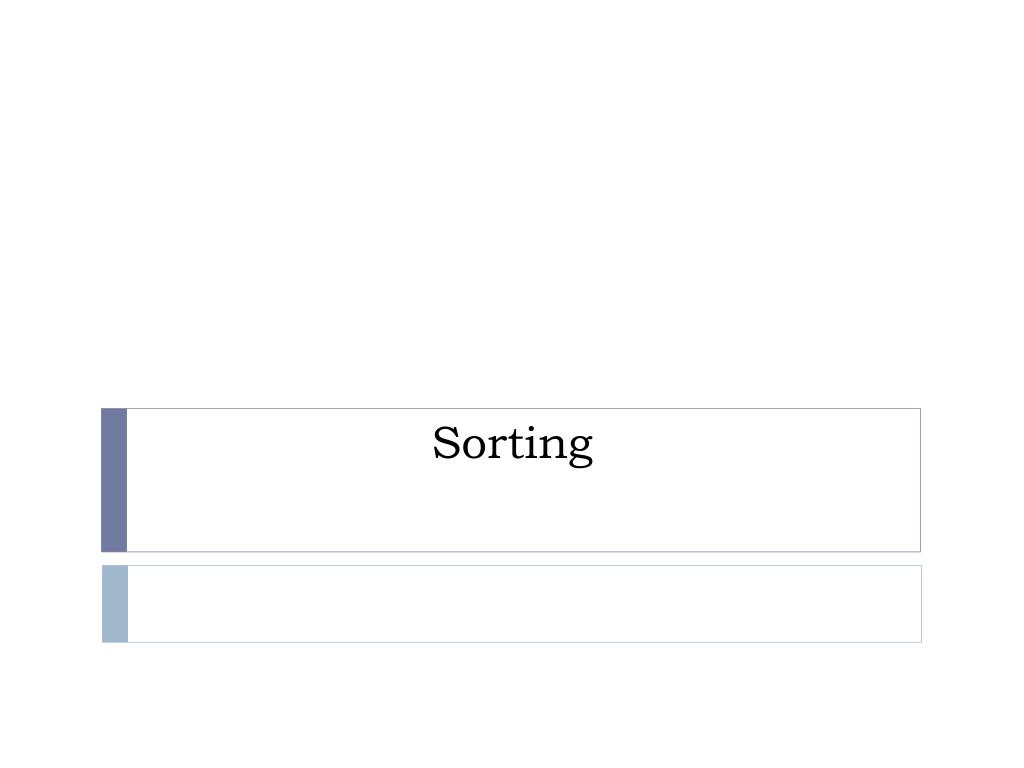Click the title box area right of "Sorting"

756,444
